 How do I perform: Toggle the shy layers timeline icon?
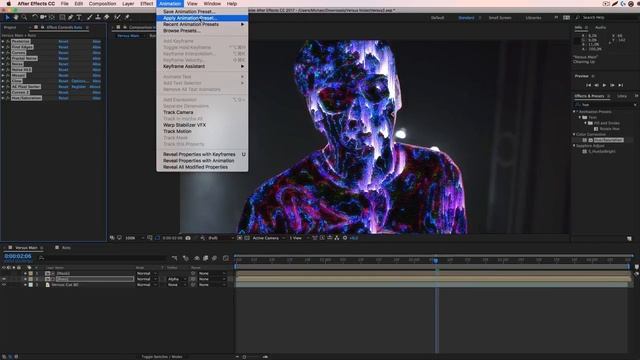coord(197,258)
